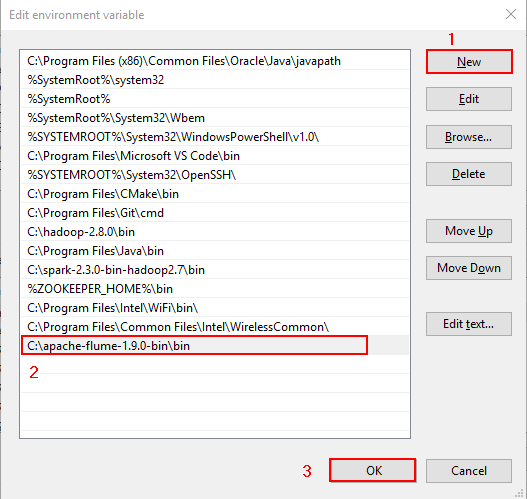
Task: Click the empty row below apache-flume entry
Action: coord(215,365)
